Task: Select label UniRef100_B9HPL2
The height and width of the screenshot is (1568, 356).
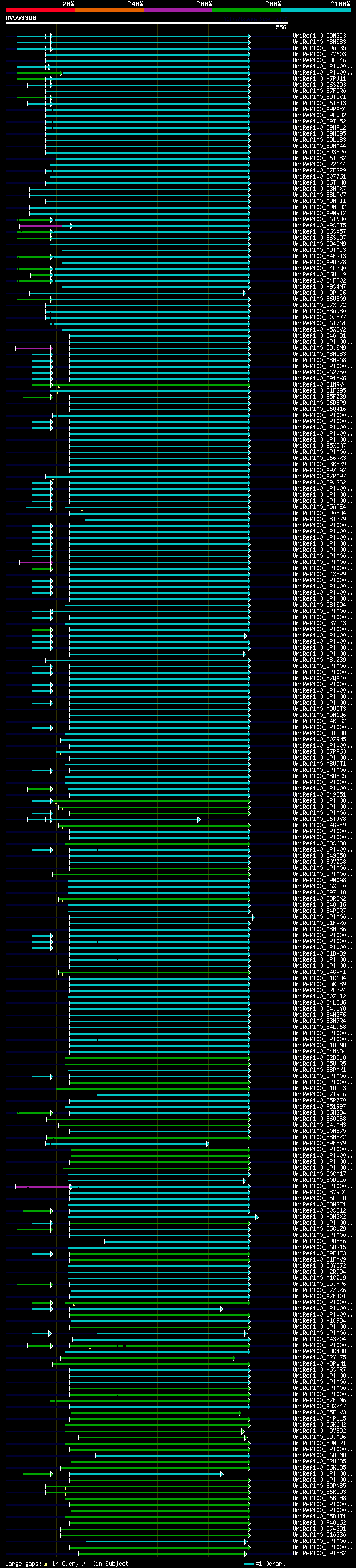Action: click(319, 127)
